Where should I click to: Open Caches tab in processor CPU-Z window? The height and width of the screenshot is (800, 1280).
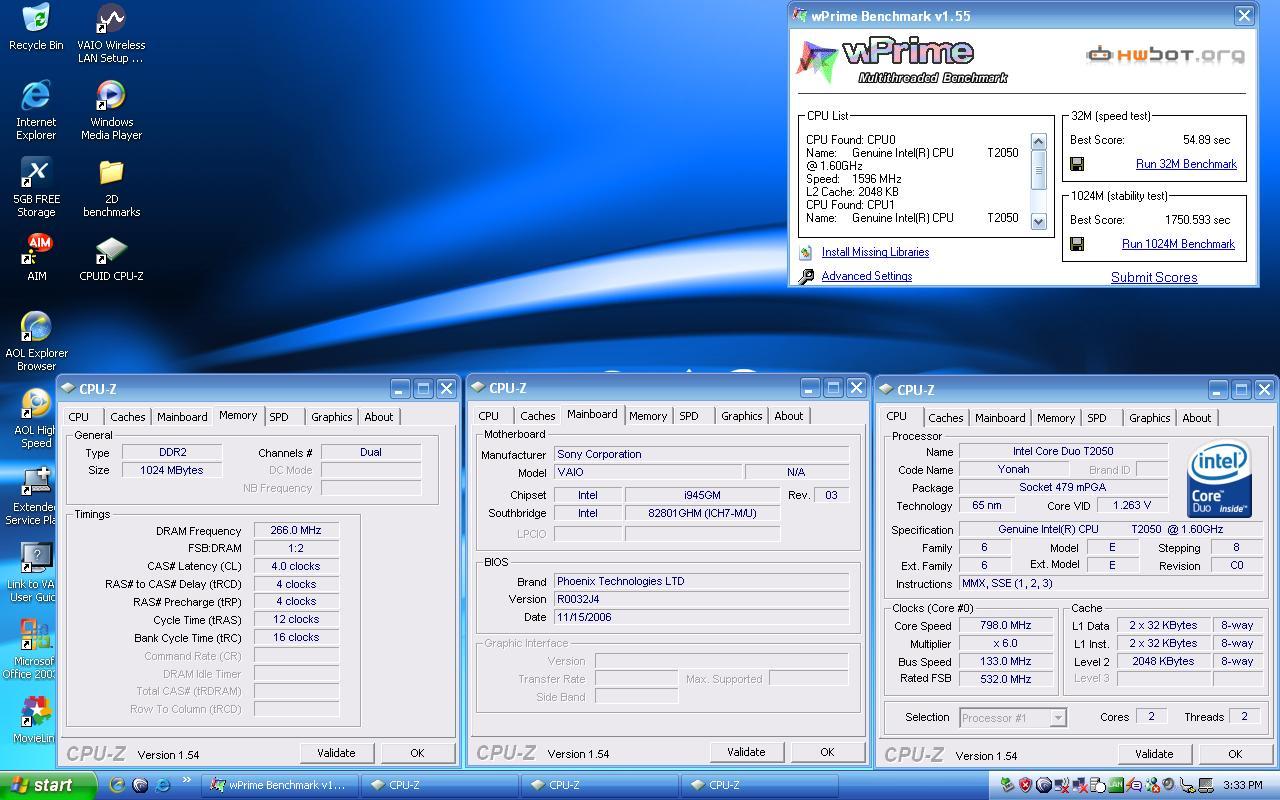(x=945, y=418)
